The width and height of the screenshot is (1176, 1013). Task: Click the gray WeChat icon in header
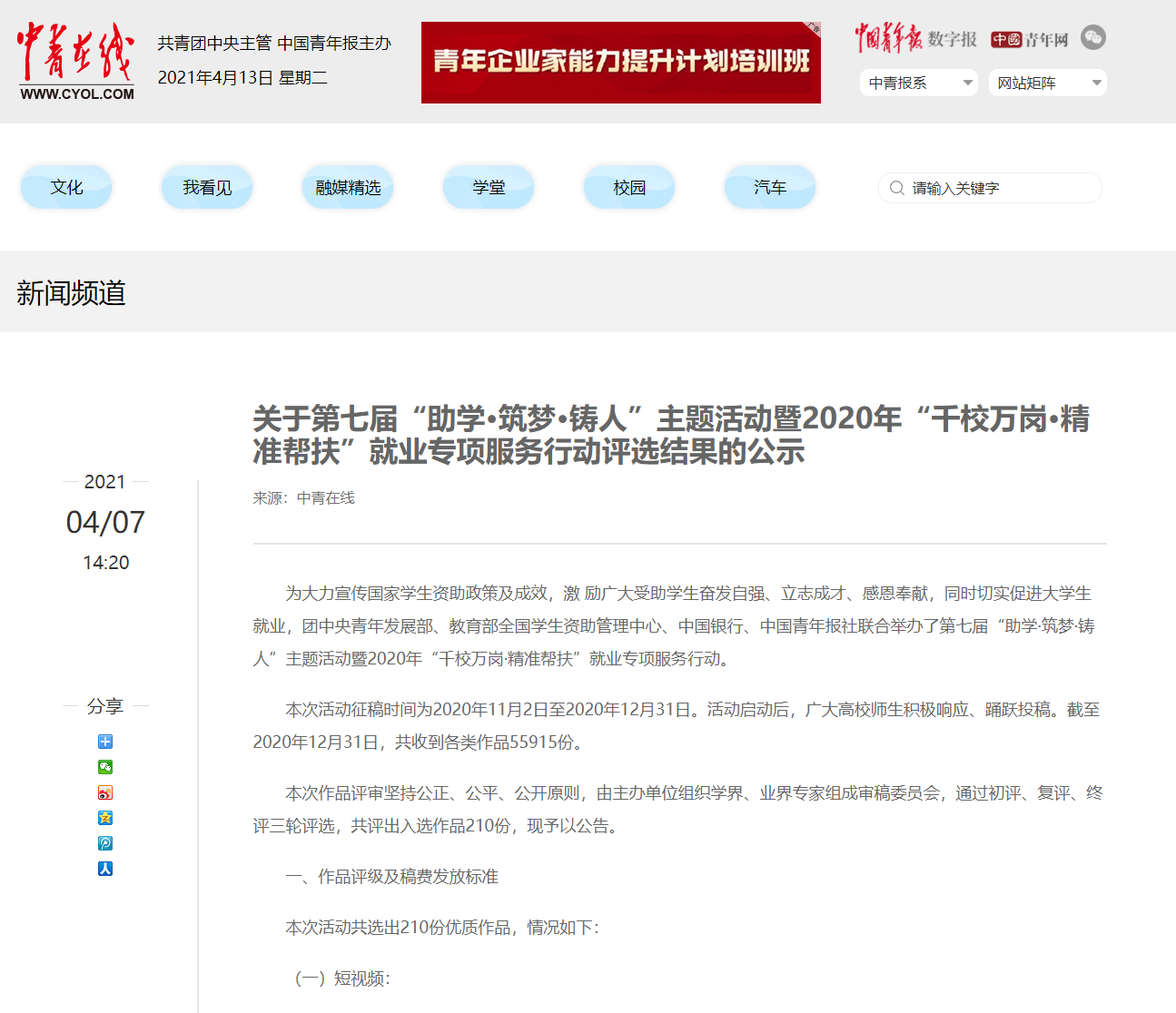[x=1093, y=38]
